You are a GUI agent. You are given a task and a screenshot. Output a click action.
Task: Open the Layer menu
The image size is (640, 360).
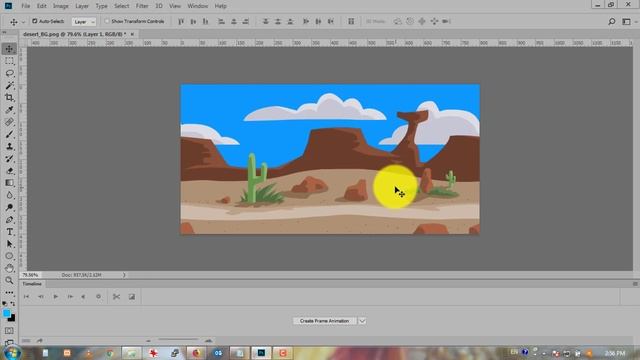tap(82, 6)
